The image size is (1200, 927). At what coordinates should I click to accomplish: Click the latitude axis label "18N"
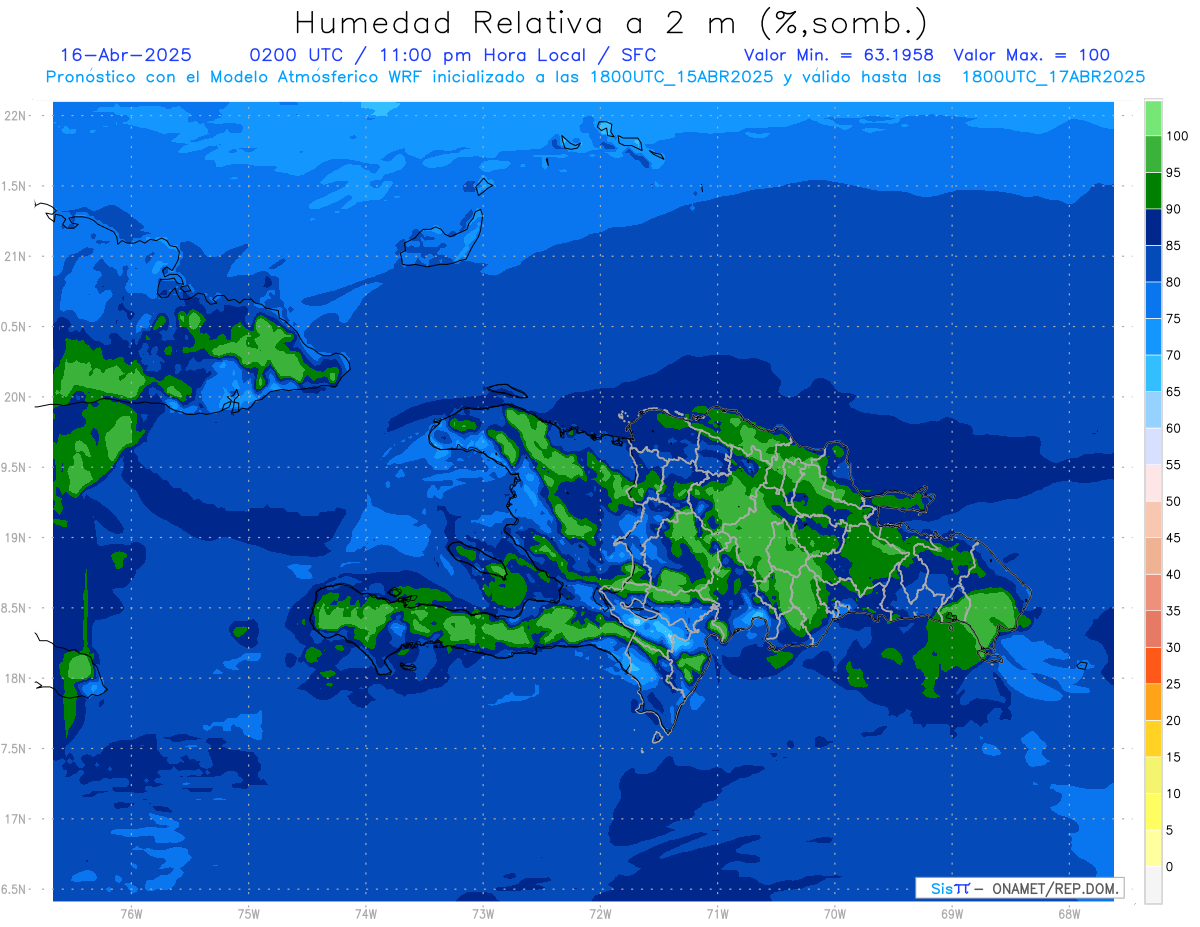tap(15, 678)
